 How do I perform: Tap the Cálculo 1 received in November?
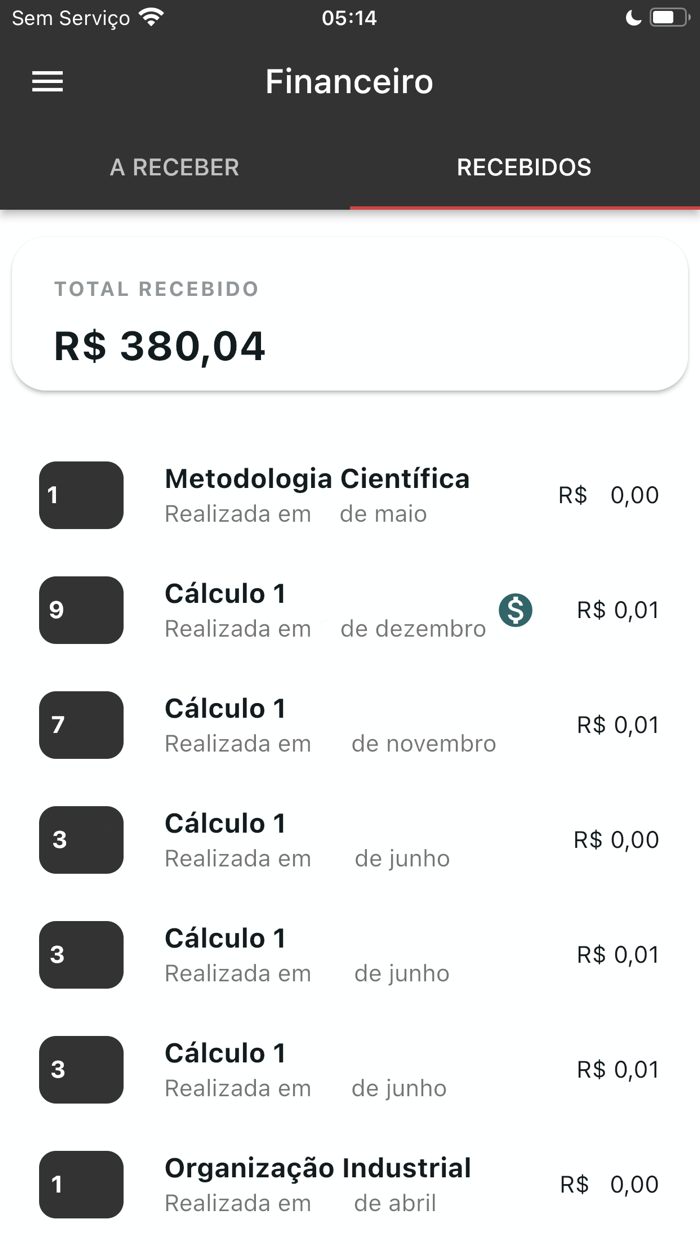coord(224,708)
